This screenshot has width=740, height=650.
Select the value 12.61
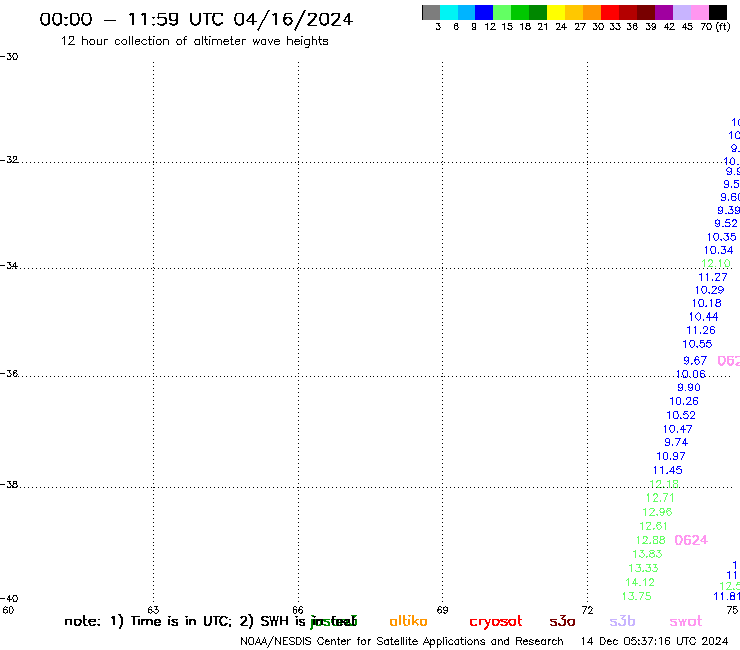(x=654, y=526)
